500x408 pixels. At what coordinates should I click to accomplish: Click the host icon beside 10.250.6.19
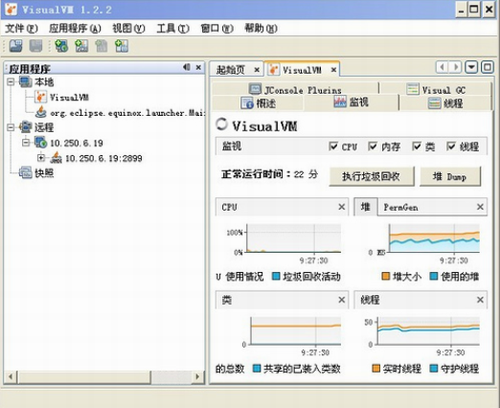coord(41,143)
